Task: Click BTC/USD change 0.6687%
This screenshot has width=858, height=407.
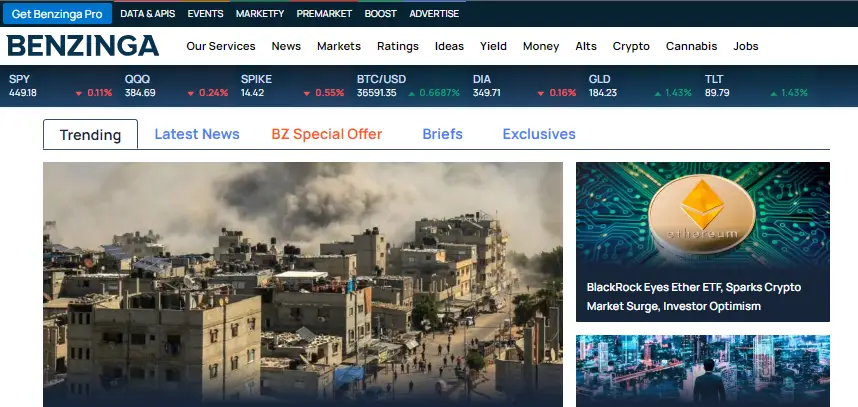Action: [x=439, y=93]
